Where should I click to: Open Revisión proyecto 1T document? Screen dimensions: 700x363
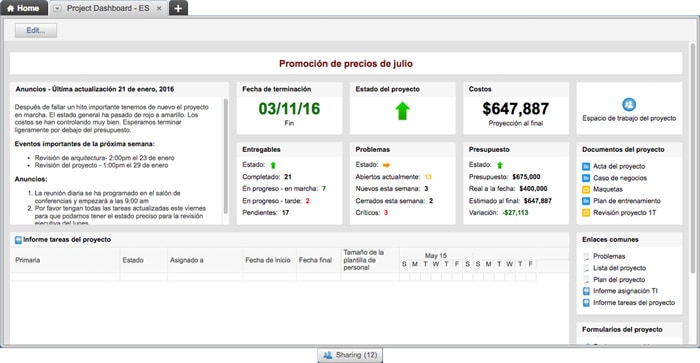coord(625,213)
